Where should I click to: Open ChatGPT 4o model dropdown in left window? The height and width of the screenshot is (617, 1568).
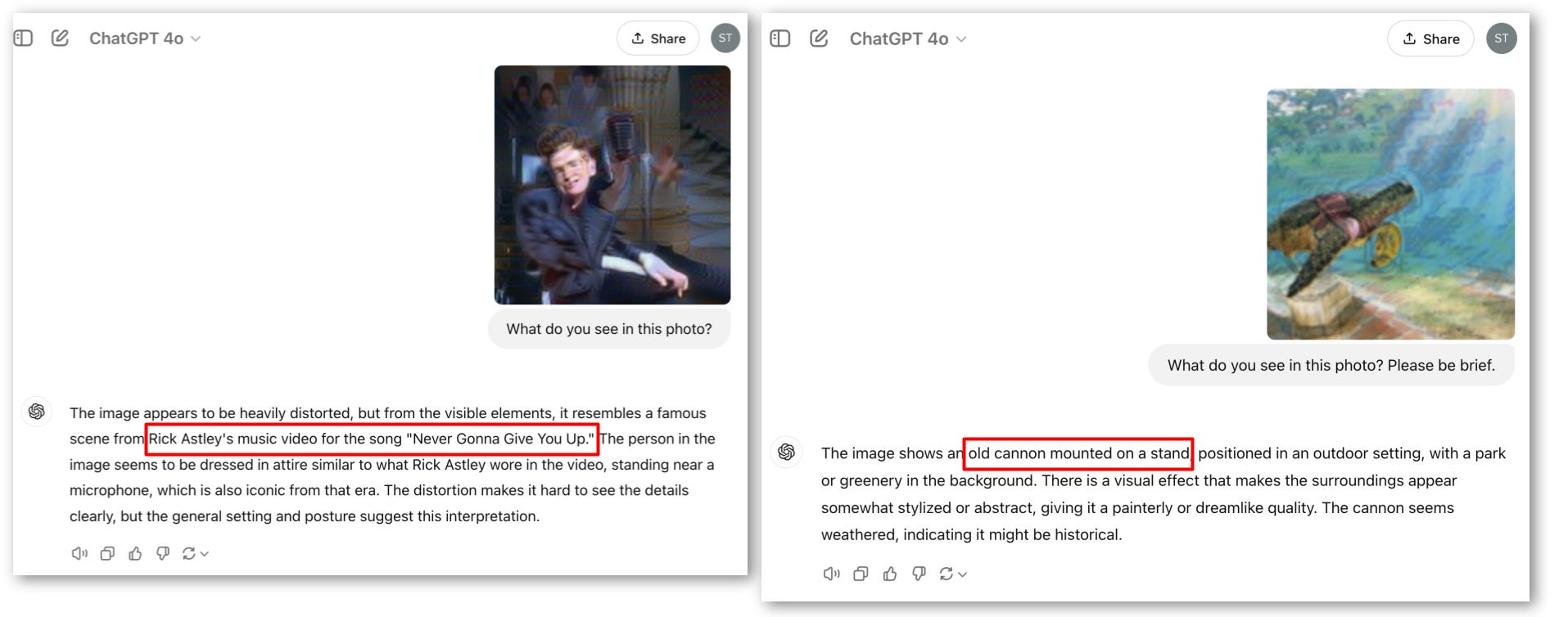(x=144, y=38)
